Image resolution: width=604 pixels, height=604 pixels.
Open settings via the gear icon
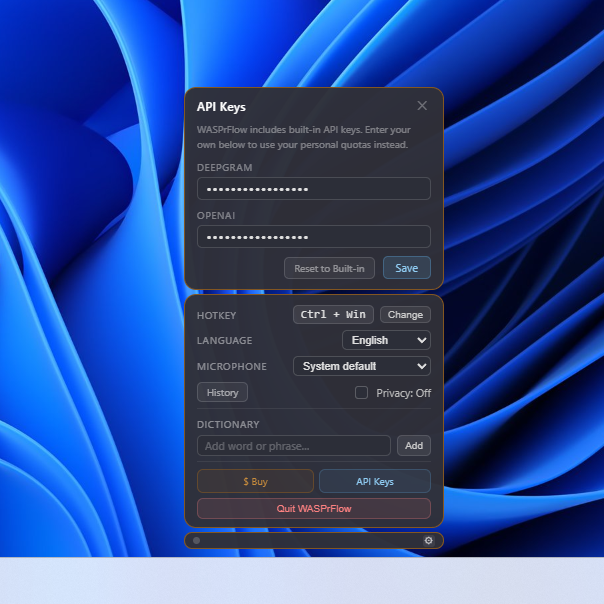pyautogui.click(x=428, y=540)
